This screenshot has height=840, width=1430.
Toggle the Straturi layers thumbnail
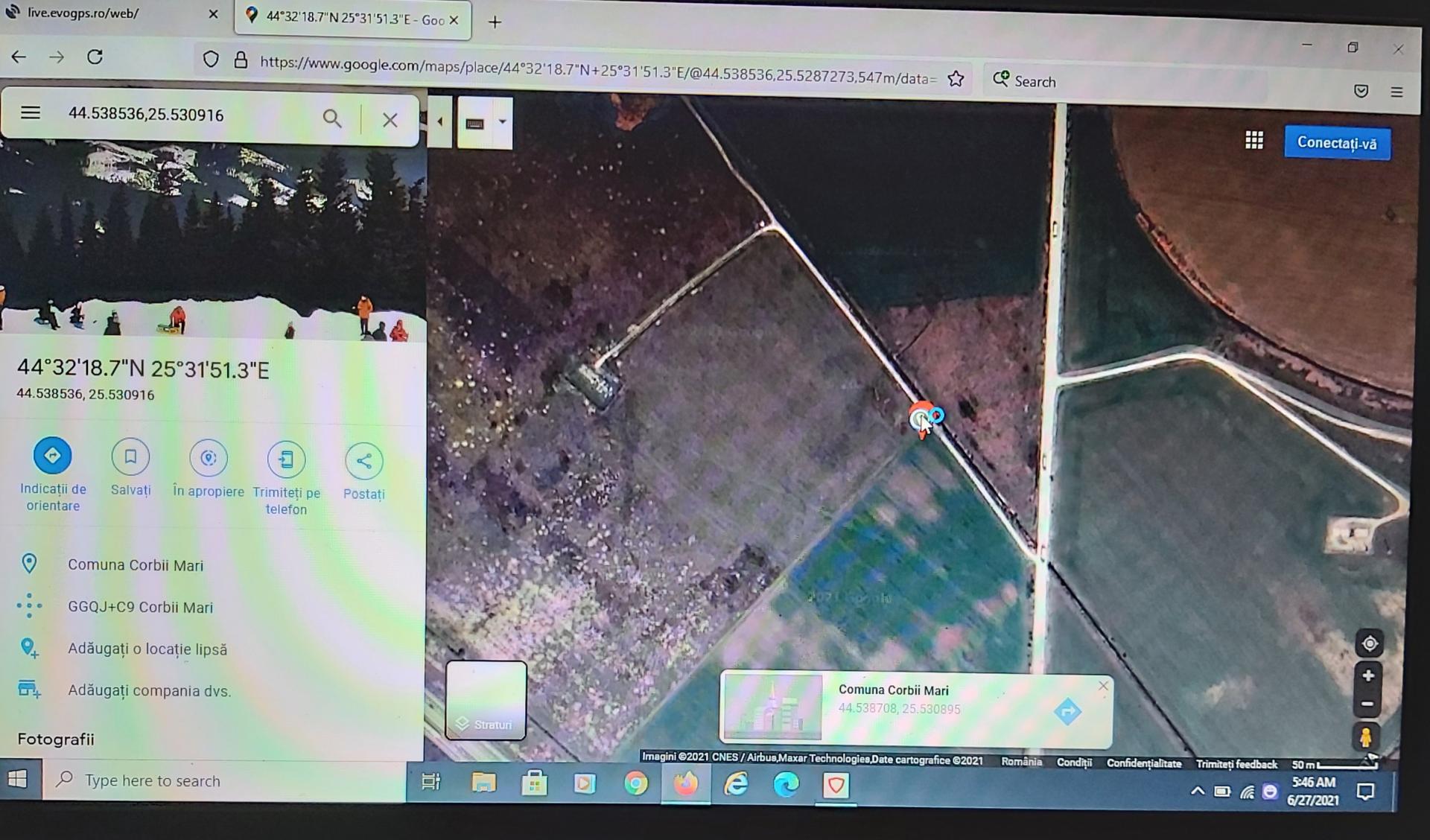(x=486, y=700)
